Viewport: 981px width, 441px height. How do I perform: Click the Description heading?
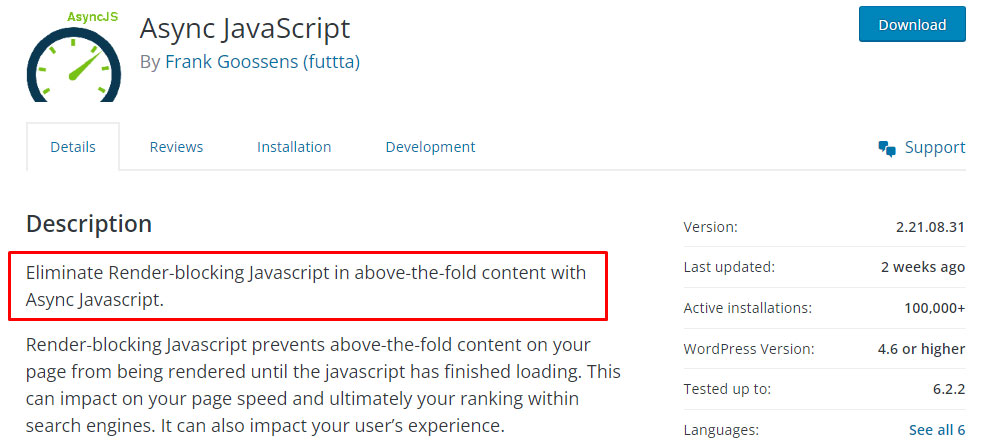point(89,223)
